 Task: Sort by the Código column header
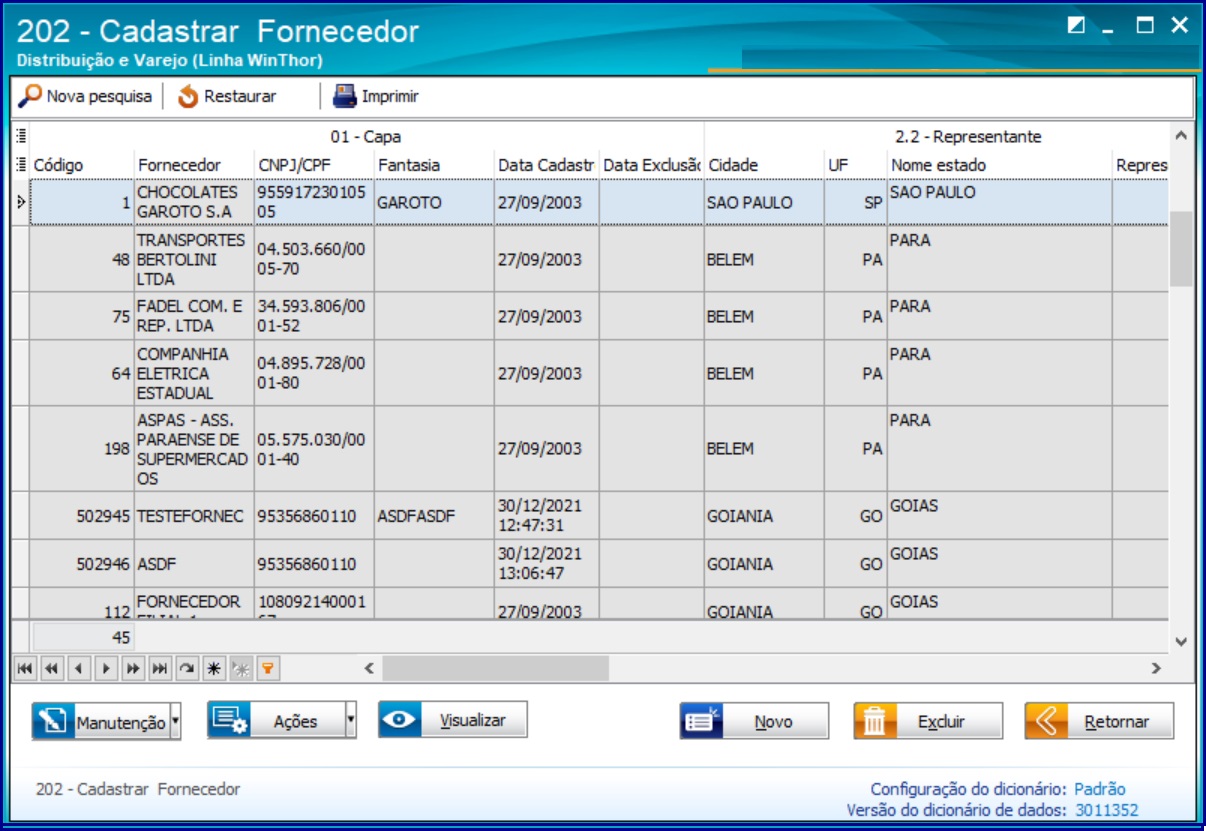click(83, 164)
